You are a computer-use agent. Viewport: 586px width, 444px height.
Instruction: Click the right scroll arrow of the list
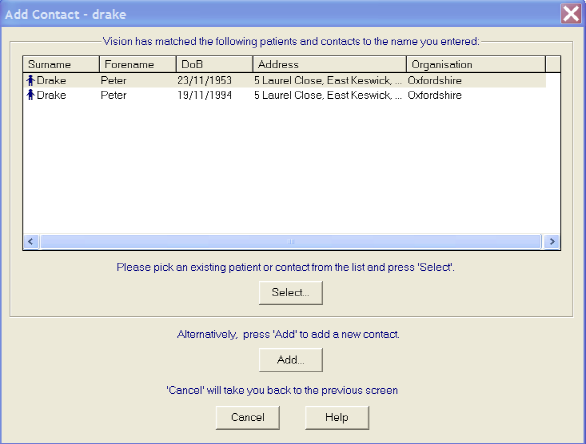click(552, 241)
